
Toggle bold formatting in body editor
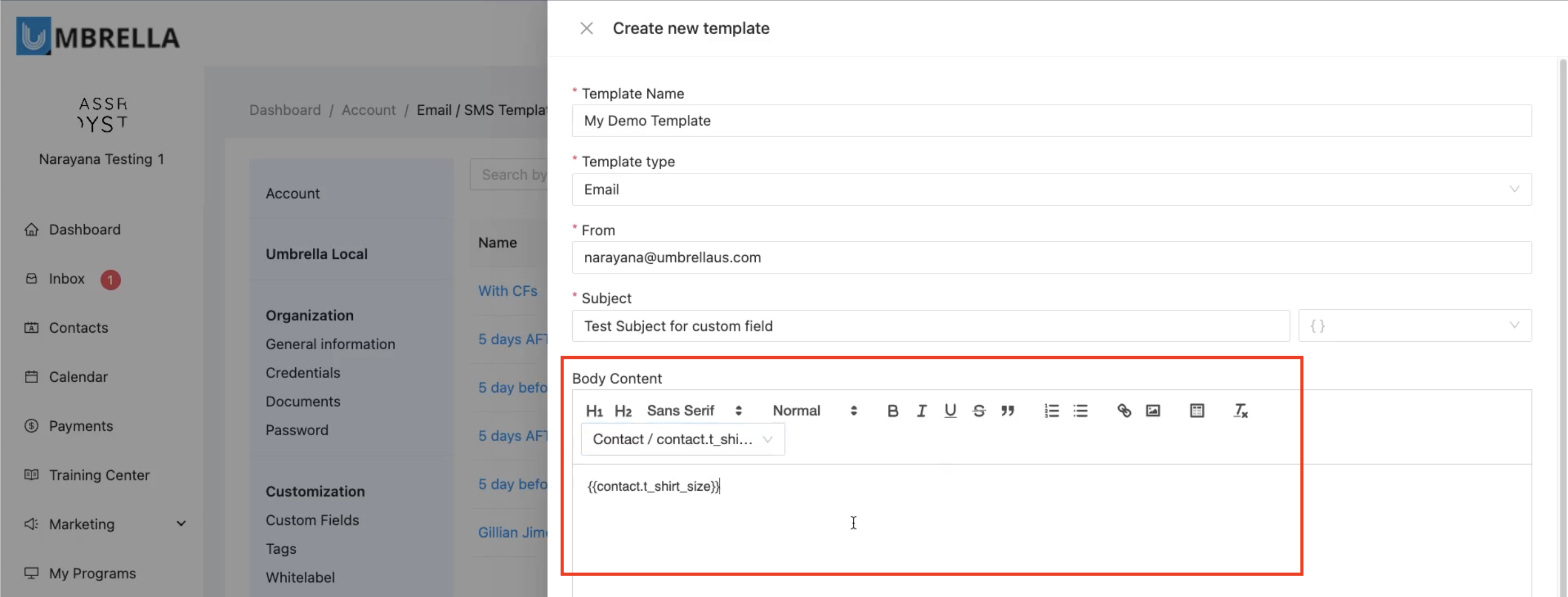click(892, 411)
